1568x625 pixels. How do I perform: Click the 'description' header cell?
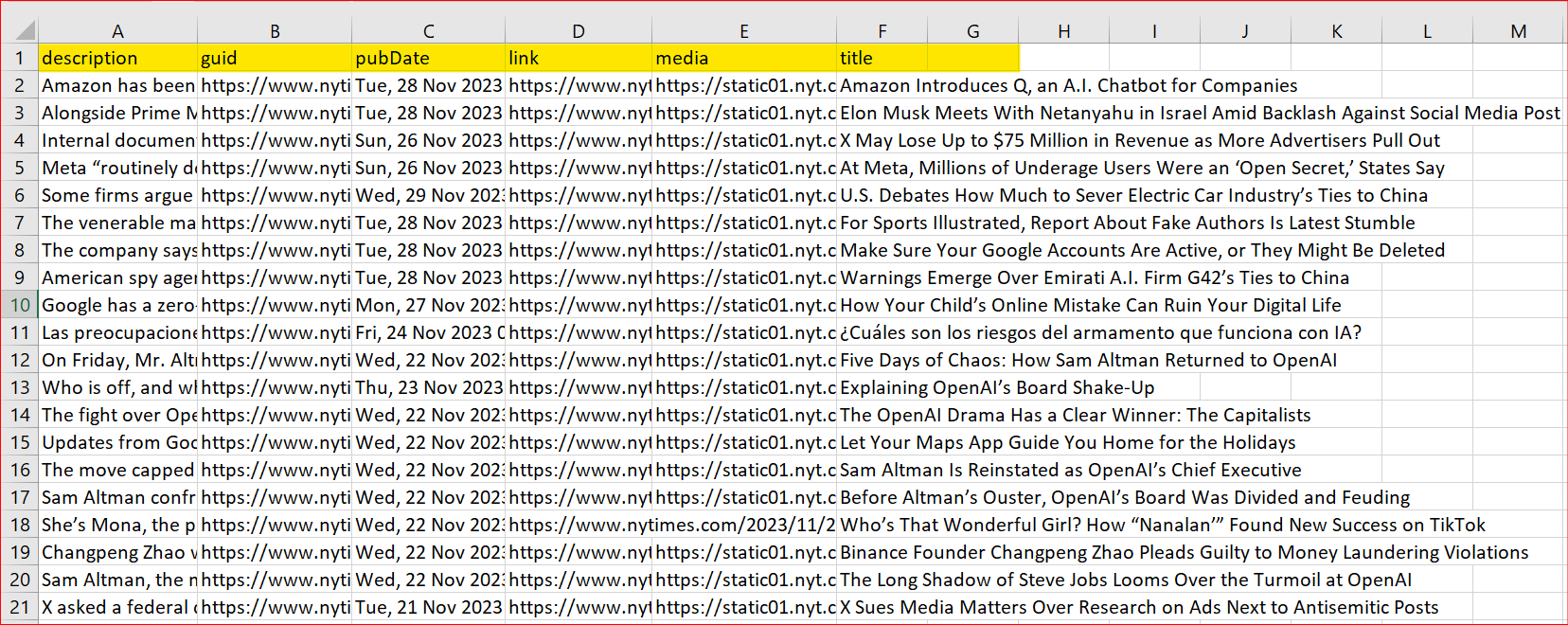(117, 58)
